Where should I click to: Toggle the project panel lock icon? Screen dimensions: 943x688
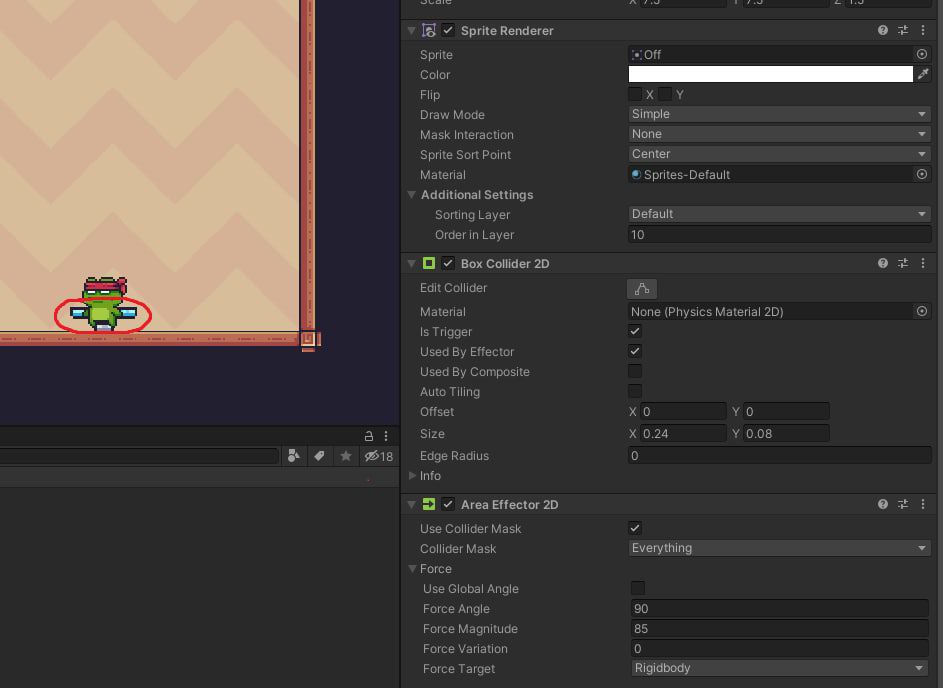tap(369, 435)
